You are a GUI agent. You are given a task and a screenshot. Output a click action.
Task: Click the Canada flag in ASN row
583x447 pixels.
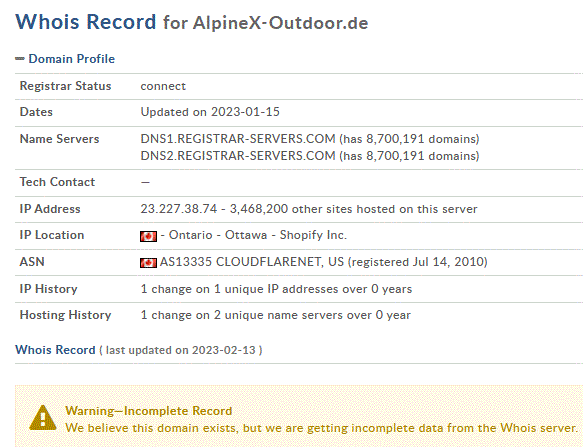pyautogui.click(x=148, y=263)
